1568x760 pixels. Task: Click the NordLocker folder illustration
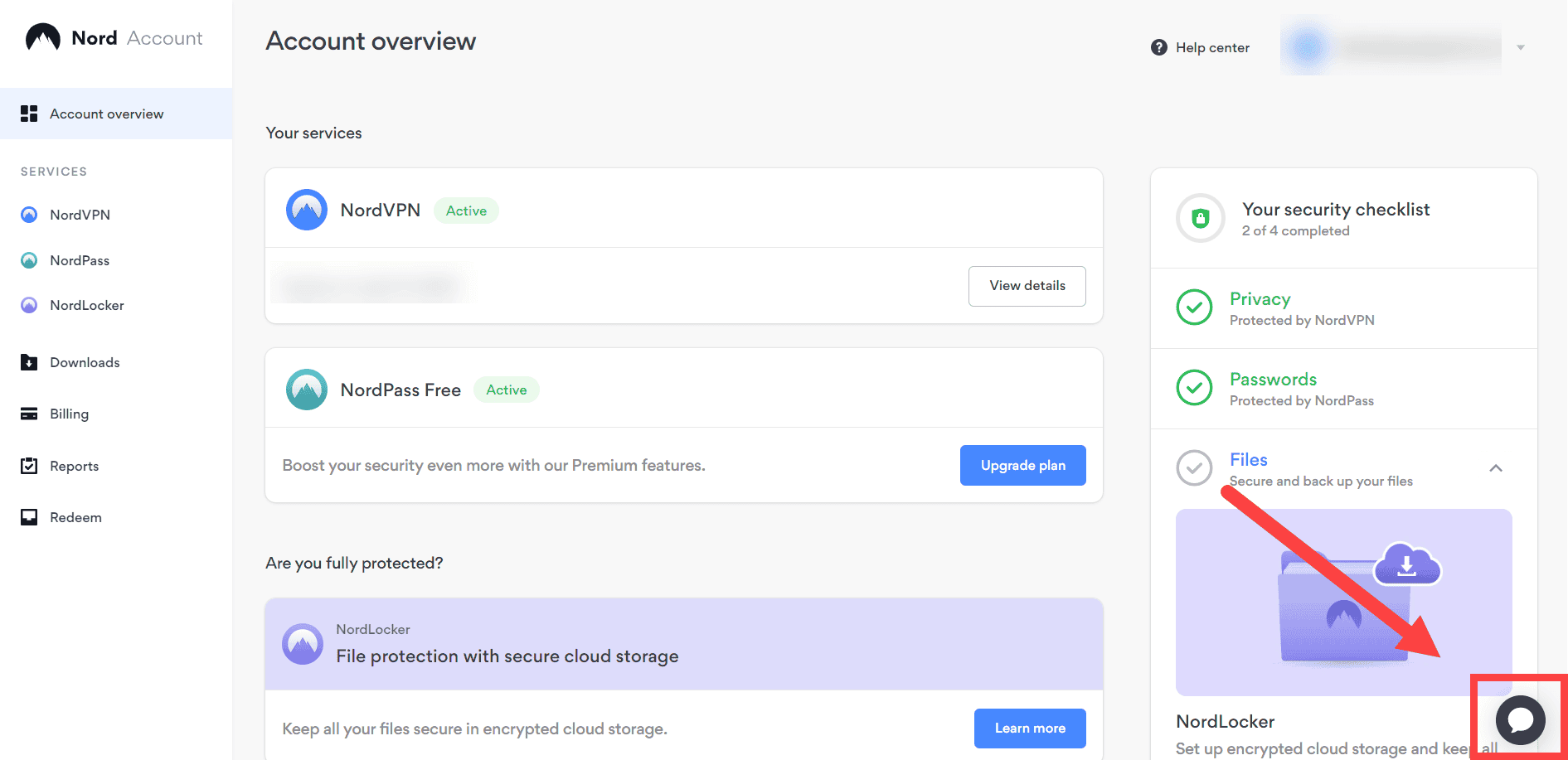tap(1344, 603)
